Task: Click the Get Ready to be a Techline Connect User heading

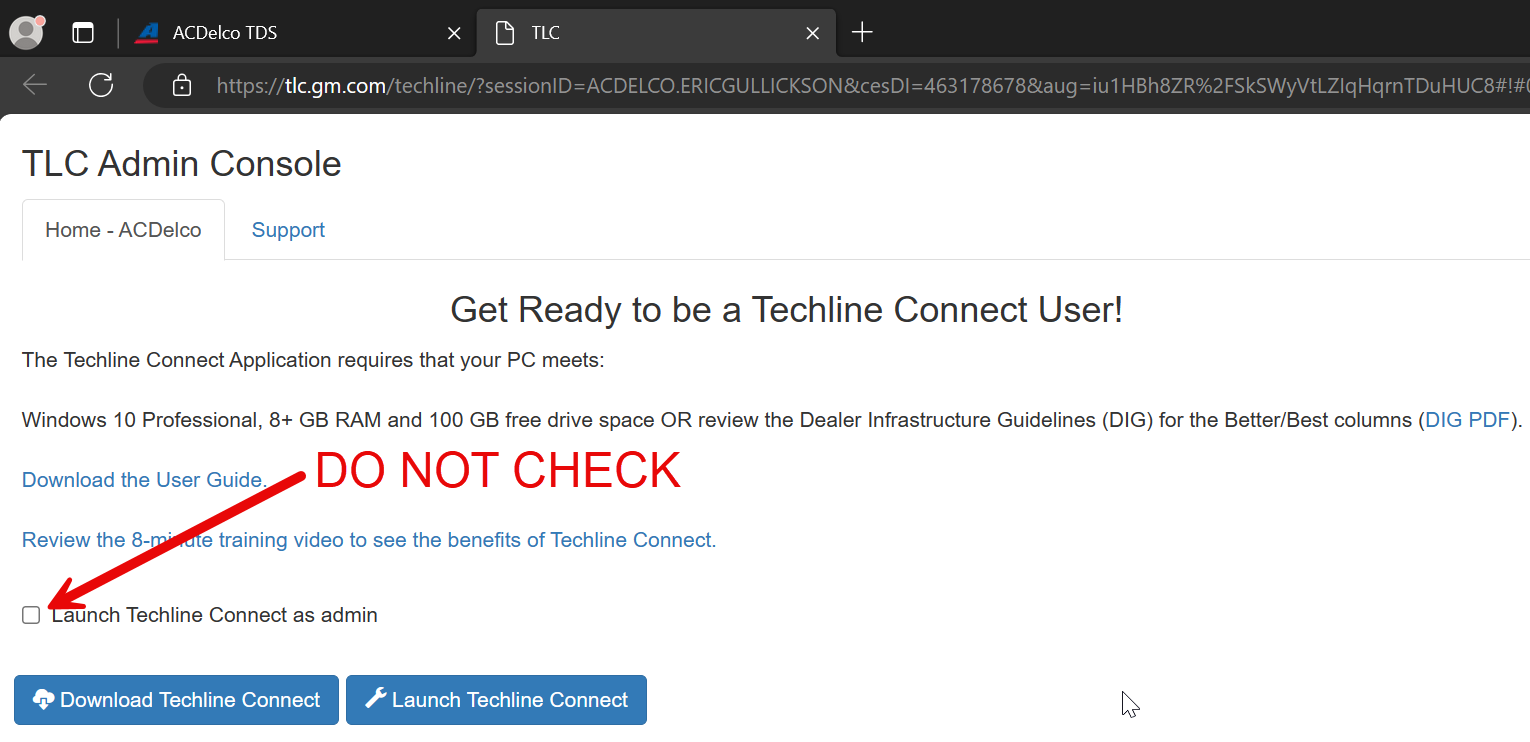Action: coord(787,310)
